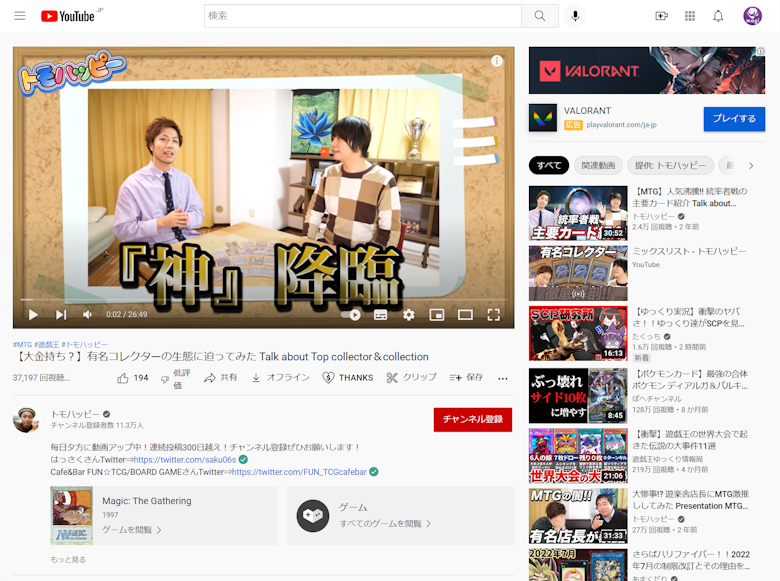Screen dimensions: 780x581
Task: Save video to a playlist
Action: (x=466, y=378)
